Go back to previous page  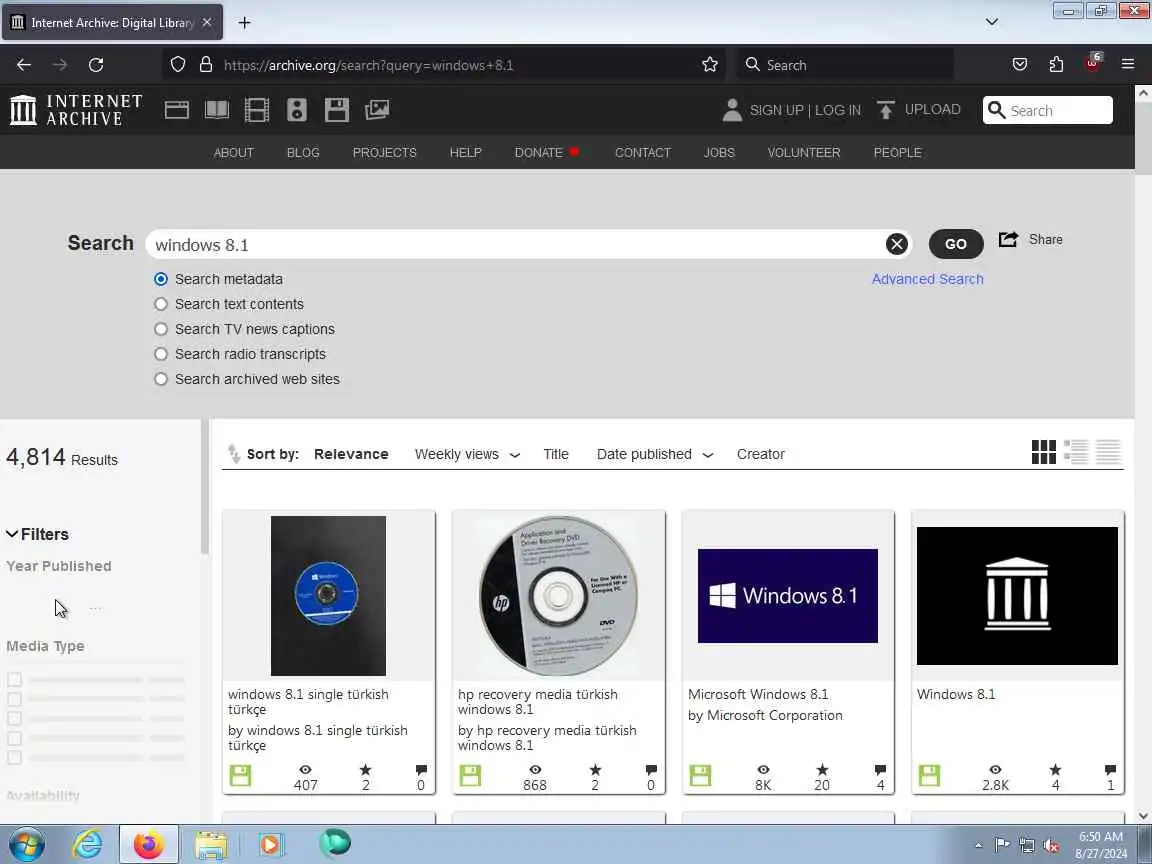[x=24, y=65]
